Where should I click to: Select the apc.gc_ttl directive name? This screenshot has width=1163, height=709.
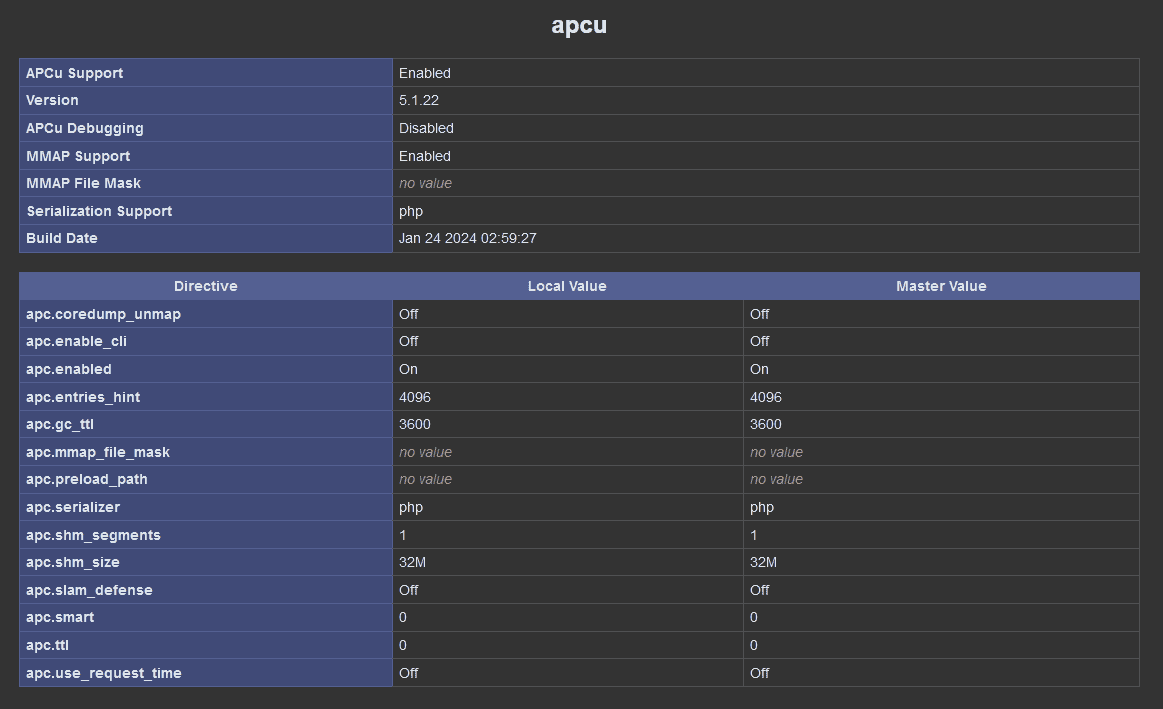pyautogui.click(x=60, y=425)
